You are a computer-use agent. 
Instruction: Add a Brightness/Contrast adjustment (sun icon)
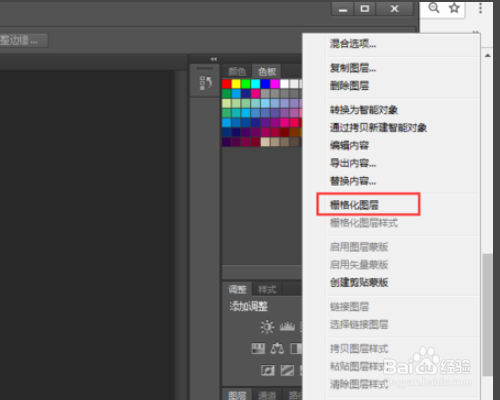267,327
